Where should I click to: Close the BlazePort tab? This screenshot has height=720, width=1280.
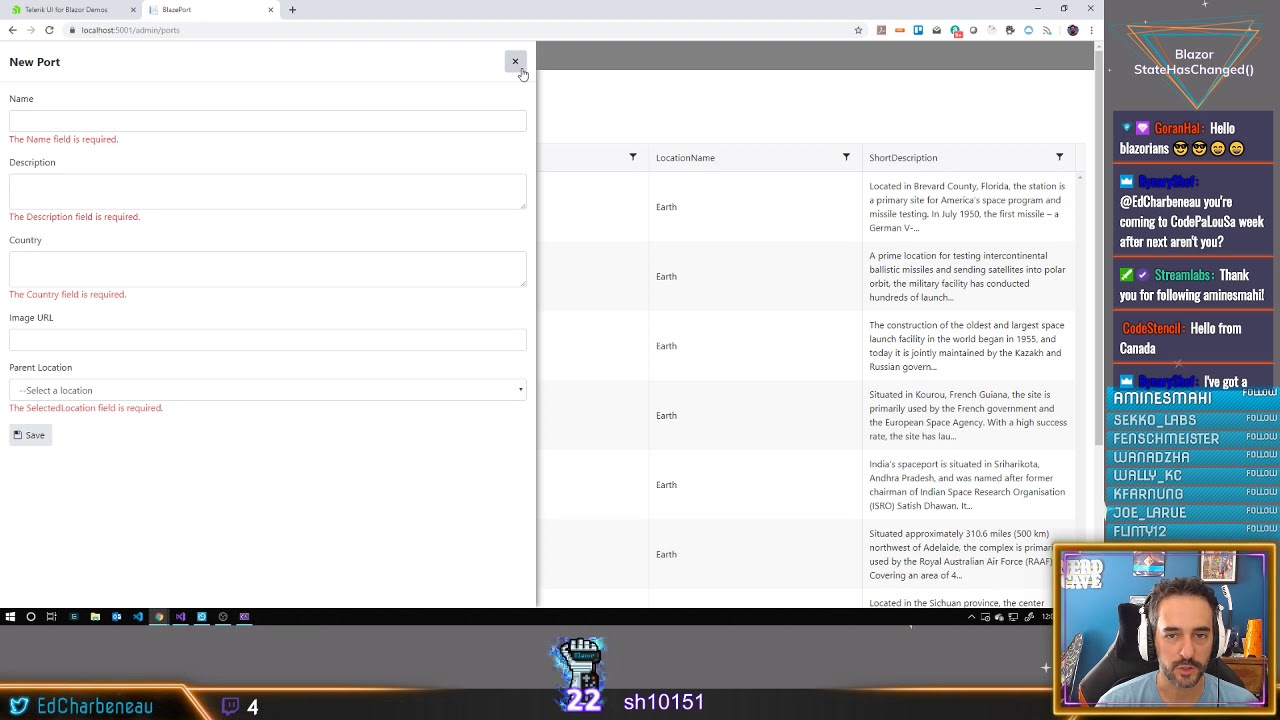(270, 10)
